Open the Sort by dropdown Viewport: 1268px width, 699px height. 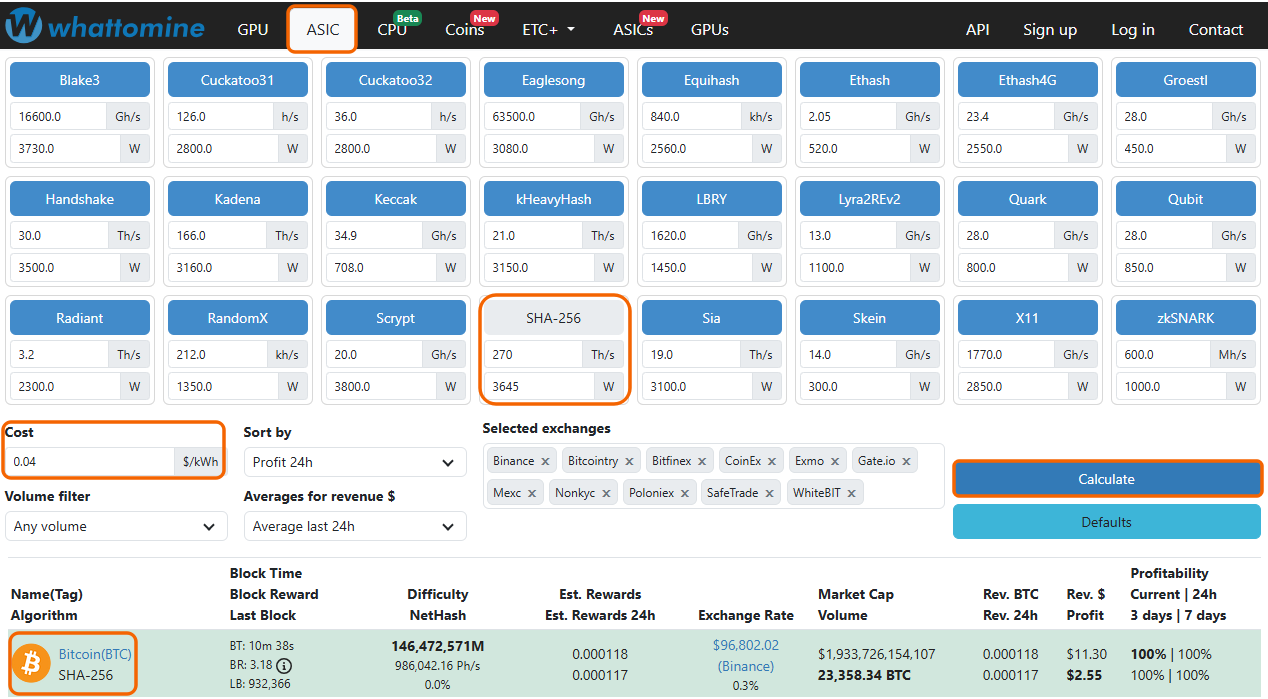[355, 462]
